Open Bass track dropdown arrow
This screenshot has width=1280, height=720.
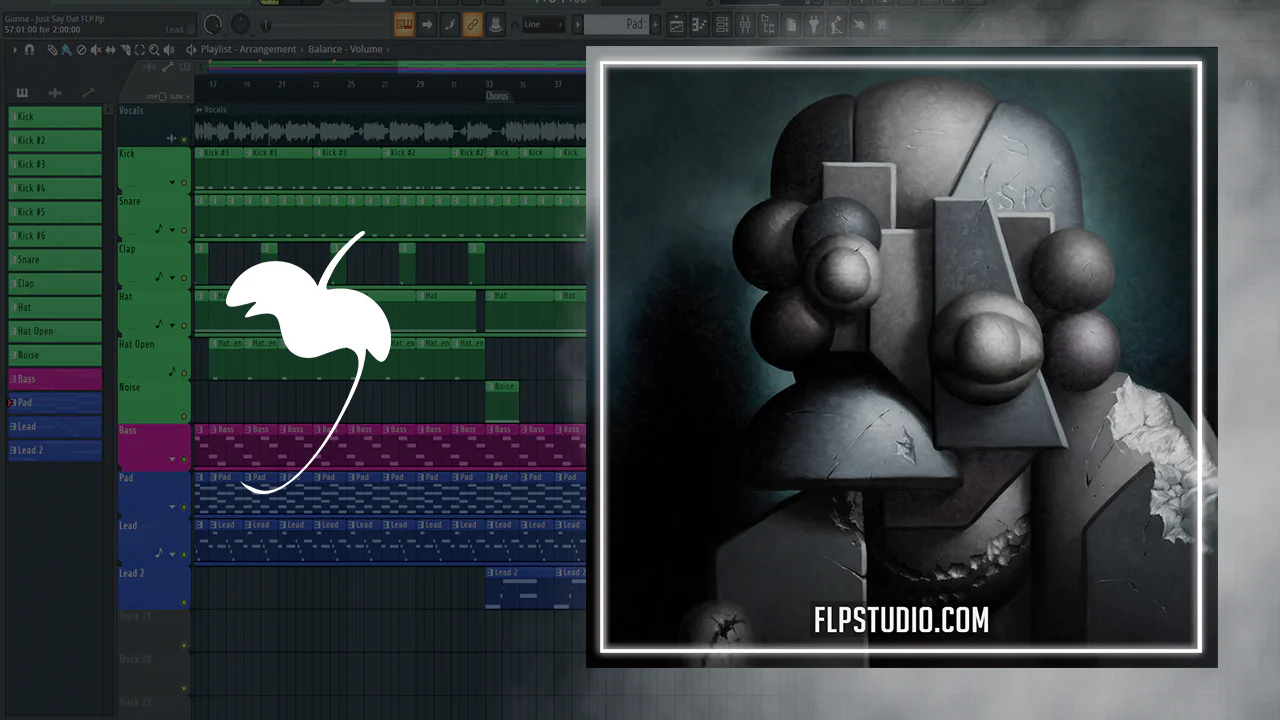tap(172, 459)
